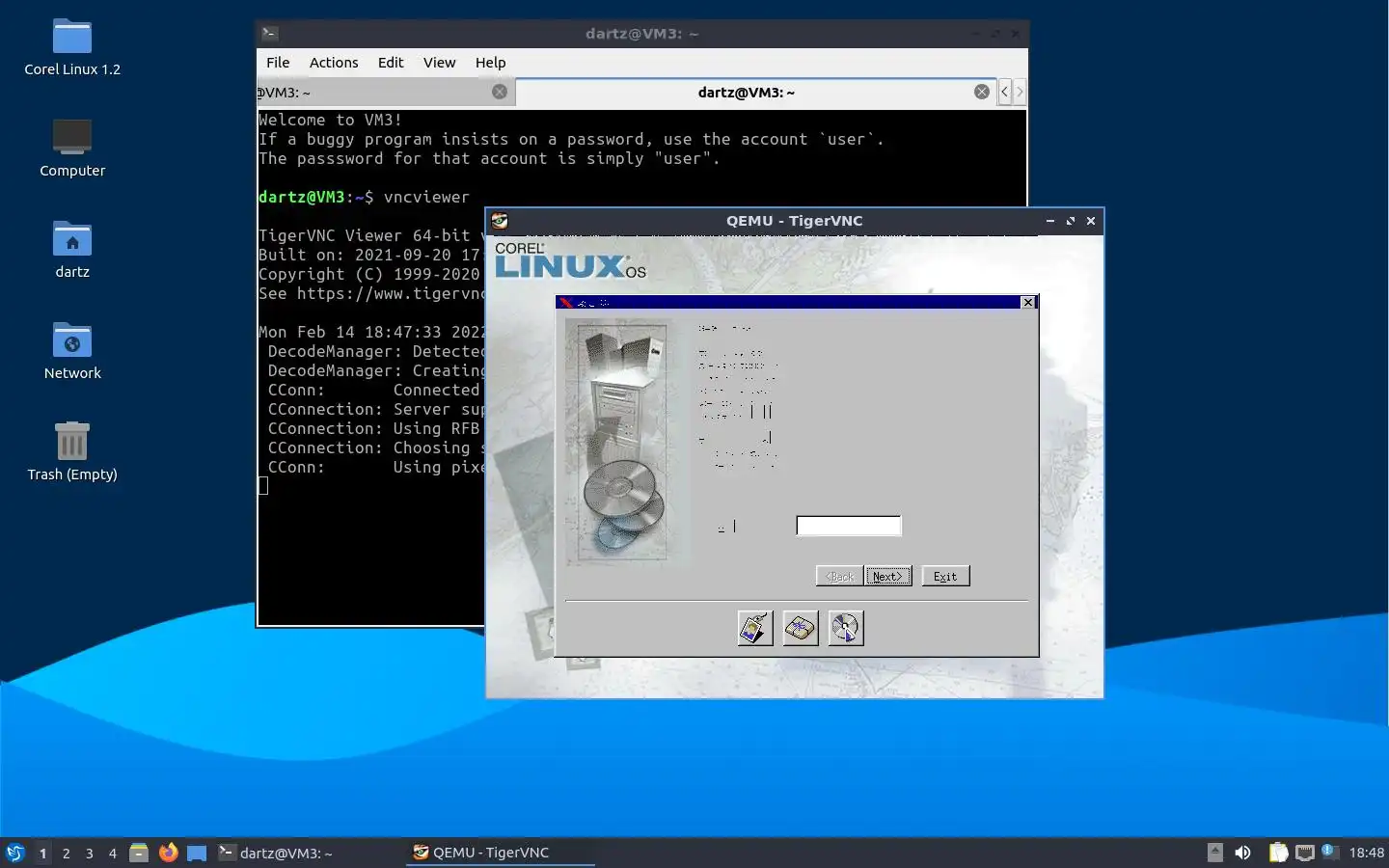Viewport: 1389px width, 868px height.
Task: Open the notifications tray icon
Action: click(x=1328, y=851)
